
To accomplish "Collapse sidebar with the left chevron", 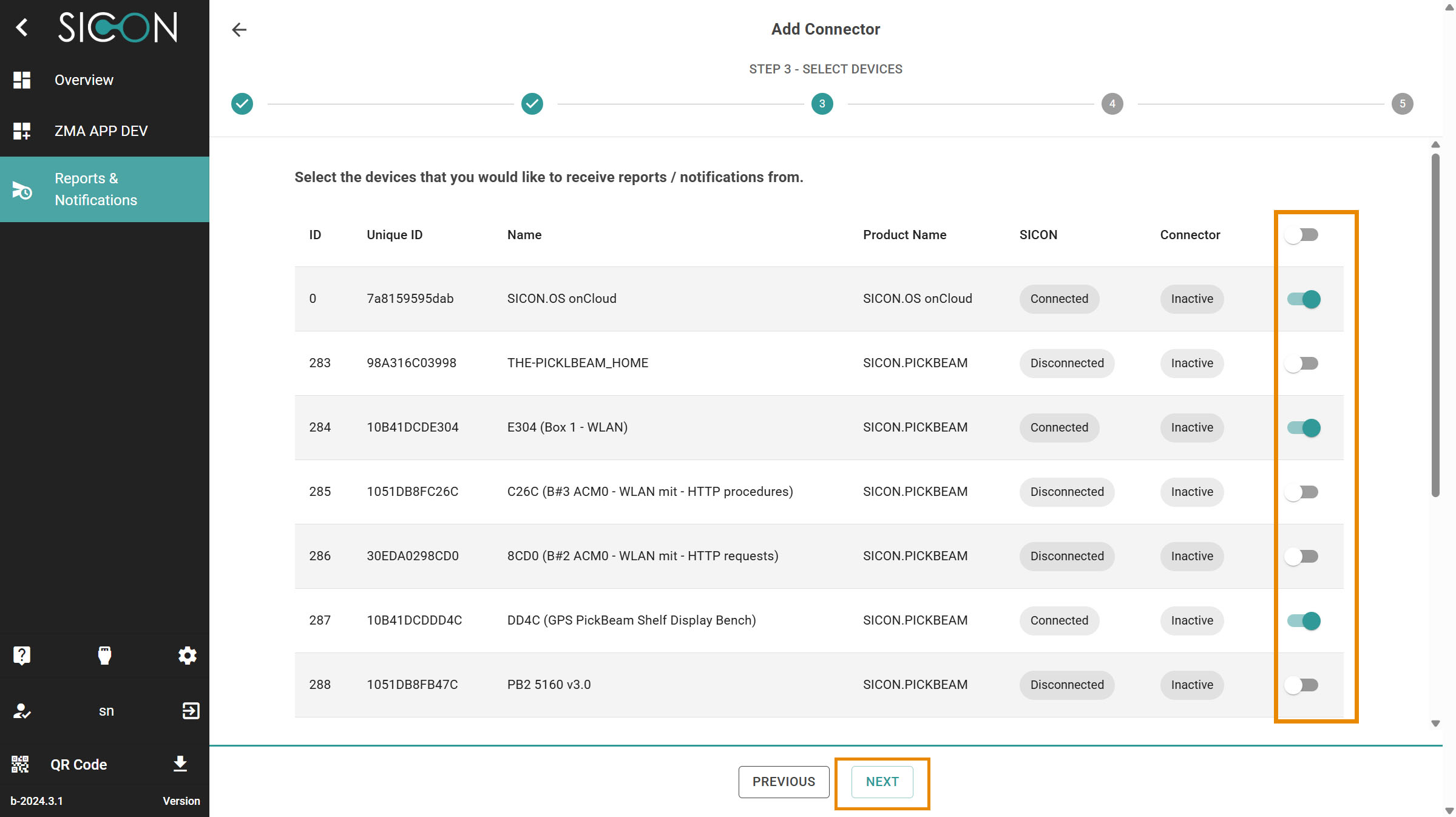I will click(22, 27).
